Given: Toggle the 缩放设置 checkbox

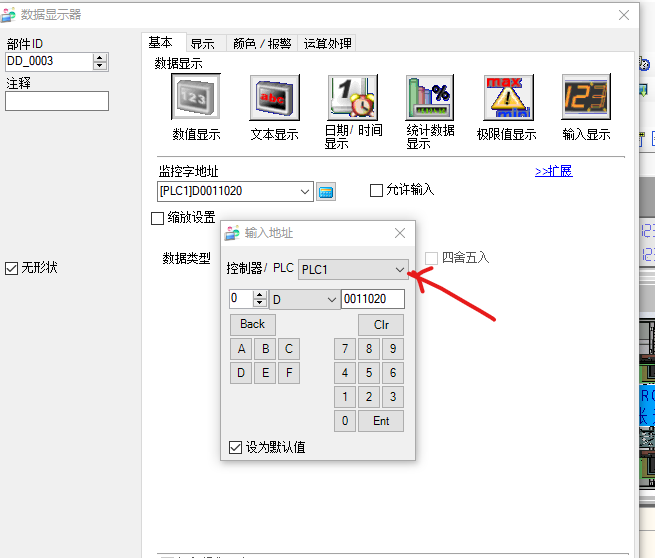Looking at the screenshot, I should click(157, 218).
